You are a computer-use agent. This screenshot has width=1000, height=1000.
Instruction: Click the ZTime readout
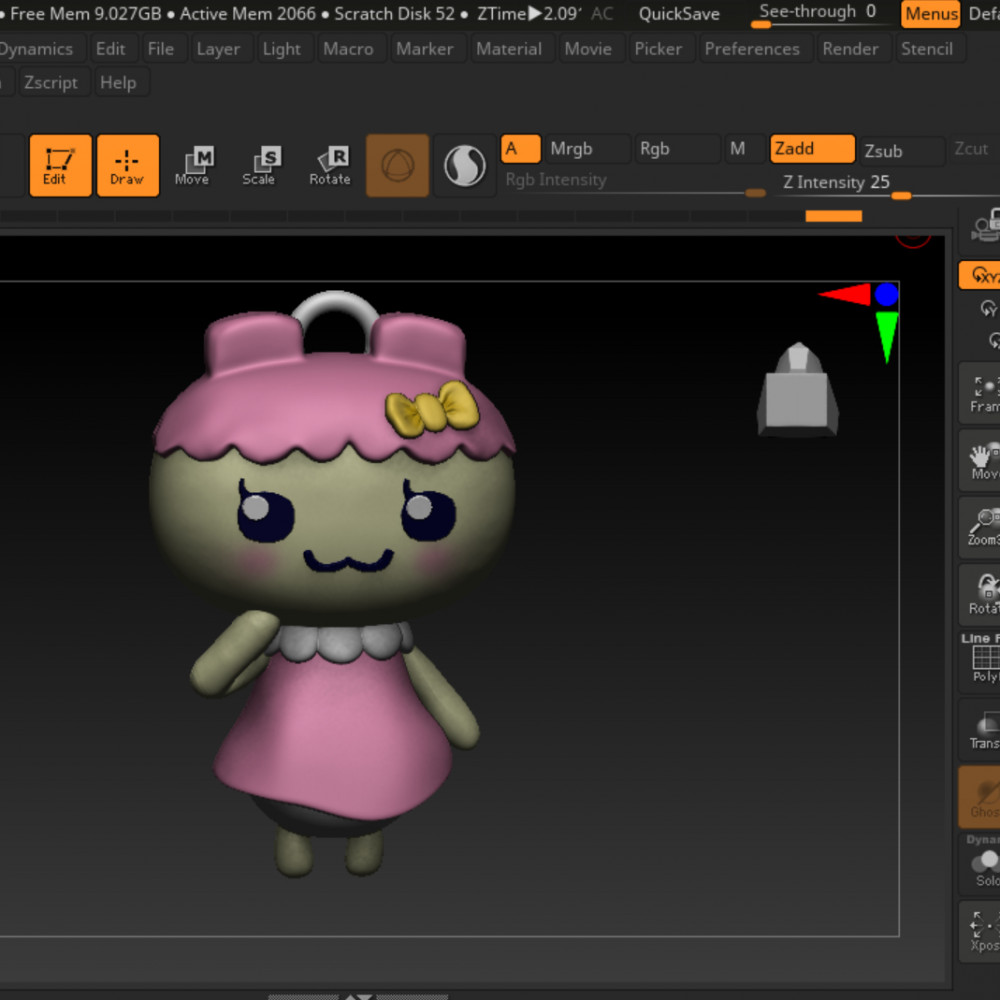(529, 13)
